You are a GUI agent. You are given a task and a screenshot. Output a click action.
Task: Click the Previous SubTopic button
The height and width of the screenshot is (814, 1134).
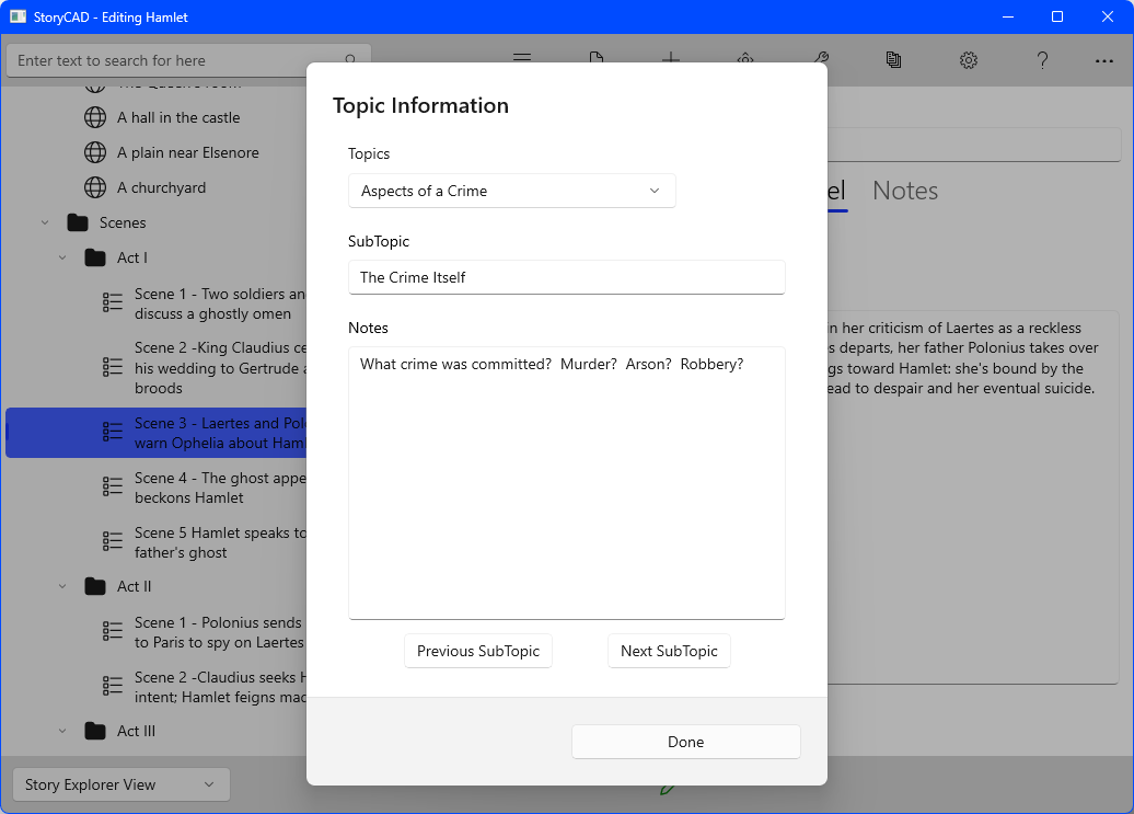[x=478, y=651]
